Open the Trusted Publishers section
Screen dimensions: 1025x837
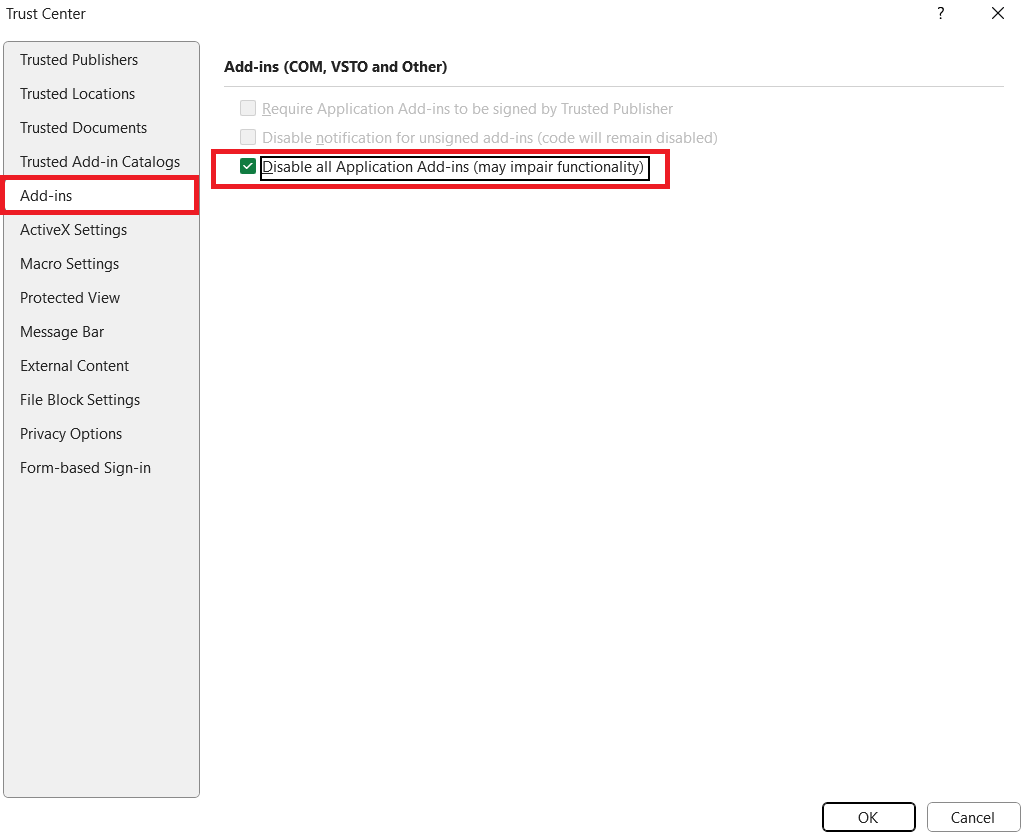(101, 60)
